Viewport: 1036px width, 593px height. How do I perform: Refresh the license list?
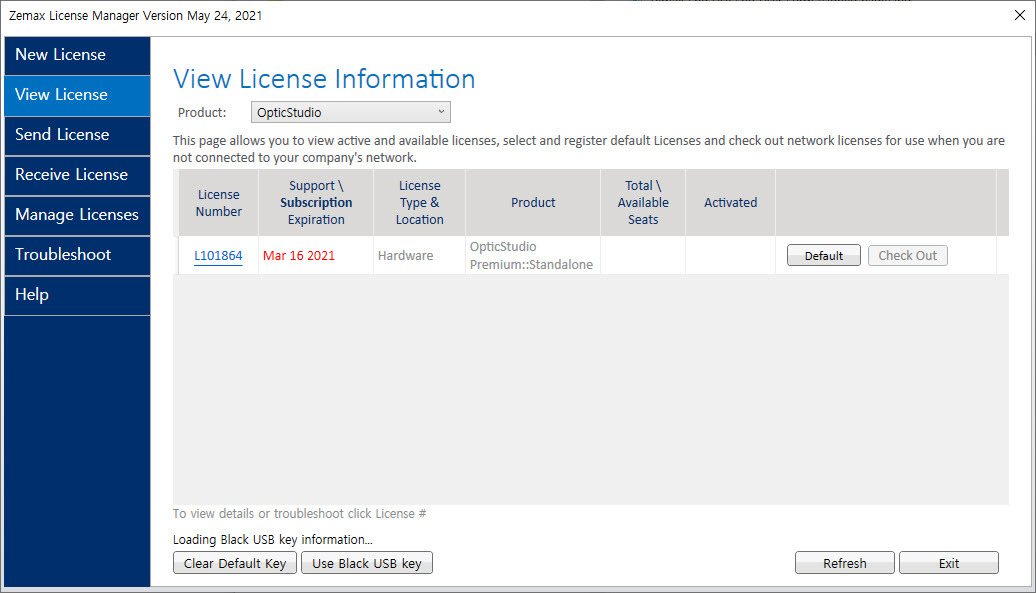click(x=844, y=563)
